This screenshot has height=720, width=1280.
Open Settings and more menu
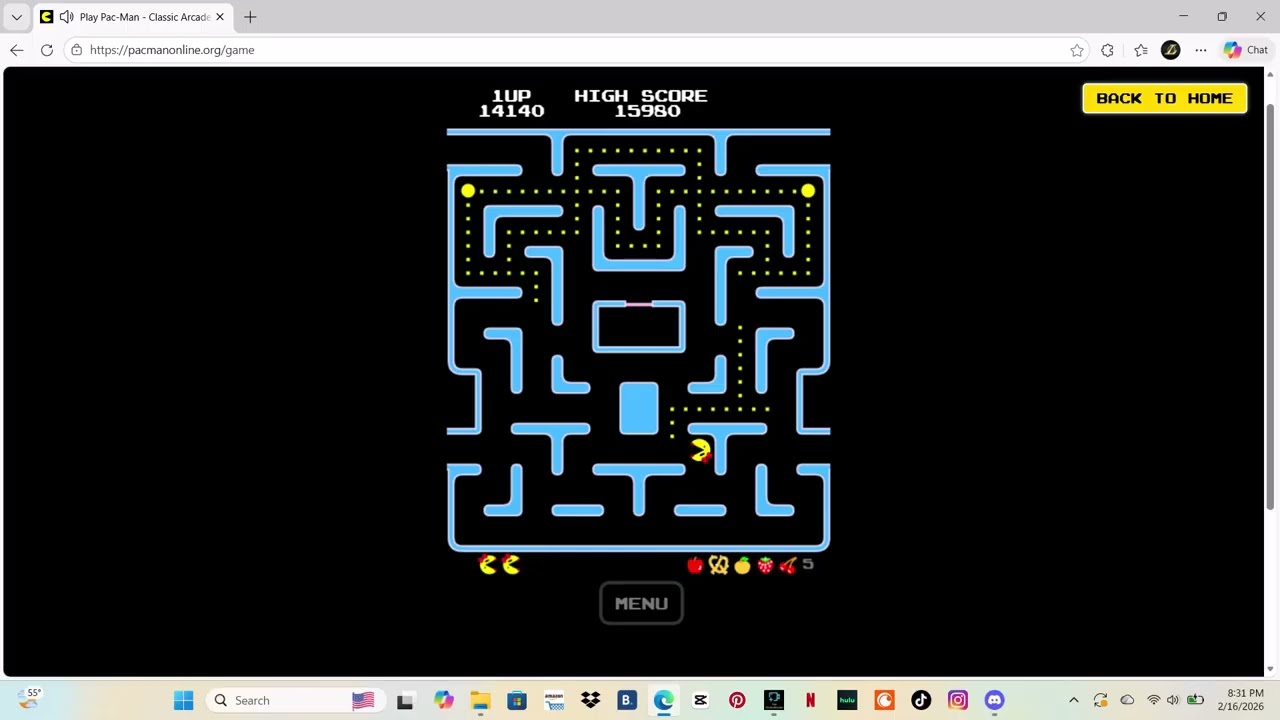(1201, 50)
